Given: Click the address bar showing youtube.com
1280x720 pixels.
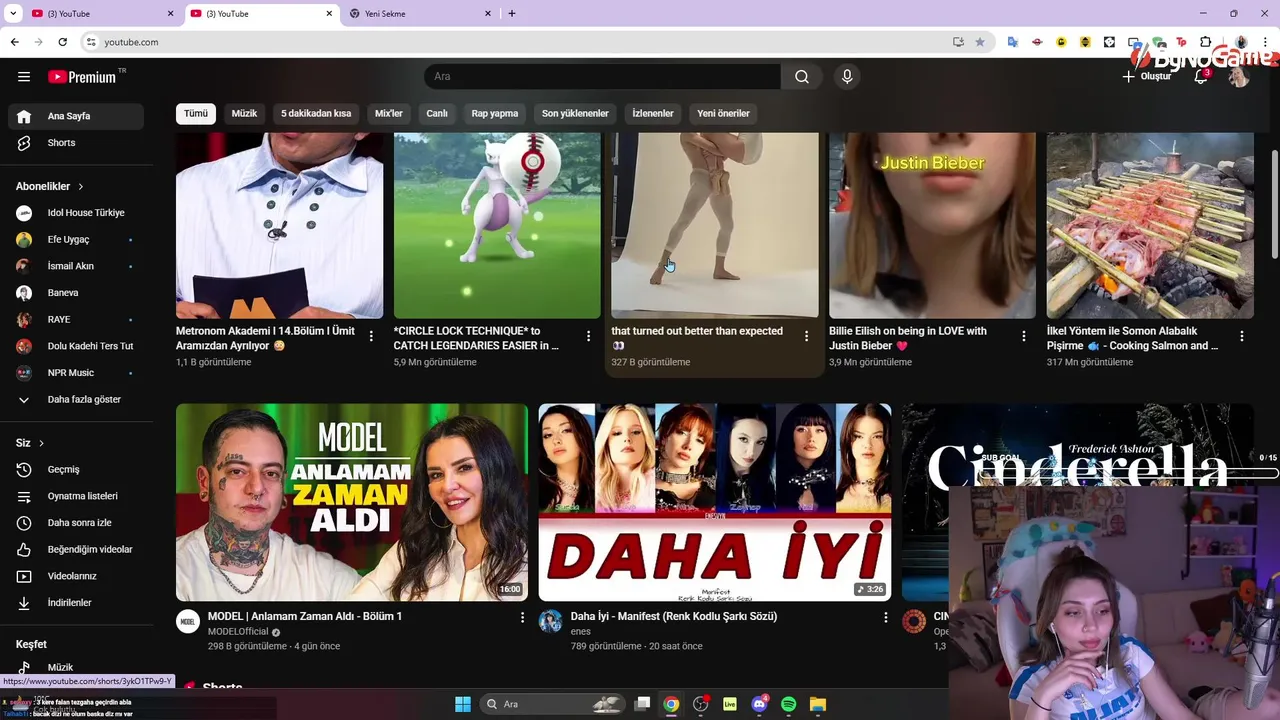Looking at the screenshot, I should pos(520,42).
